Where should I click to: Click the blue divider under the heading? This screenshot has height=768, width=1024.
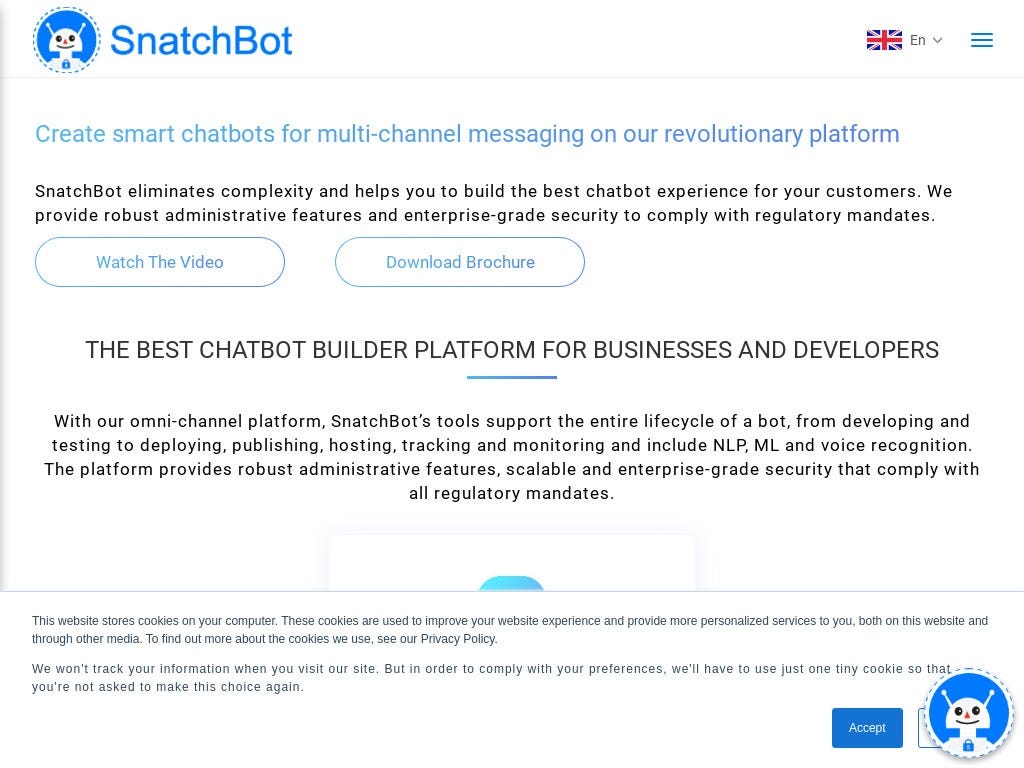[x=511, y=377]
